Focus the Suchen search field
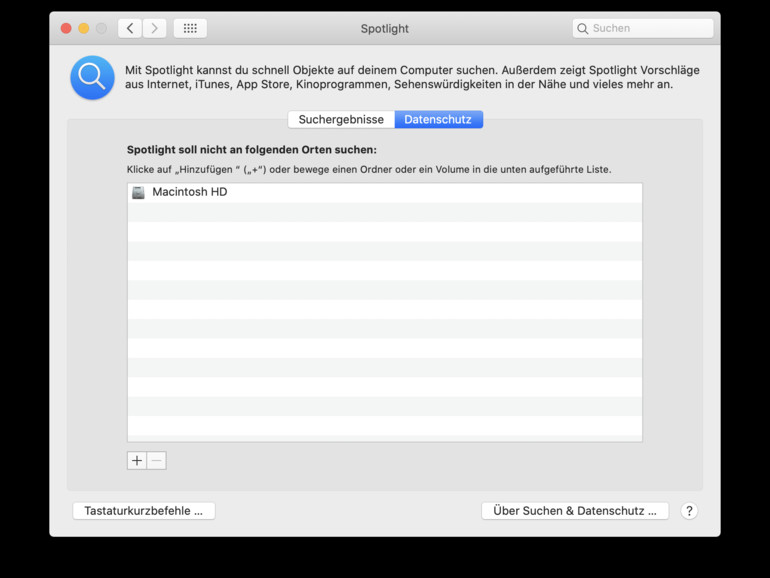This screenshot has width=770, height=578. pyautogui.click(x=643, y=28)
